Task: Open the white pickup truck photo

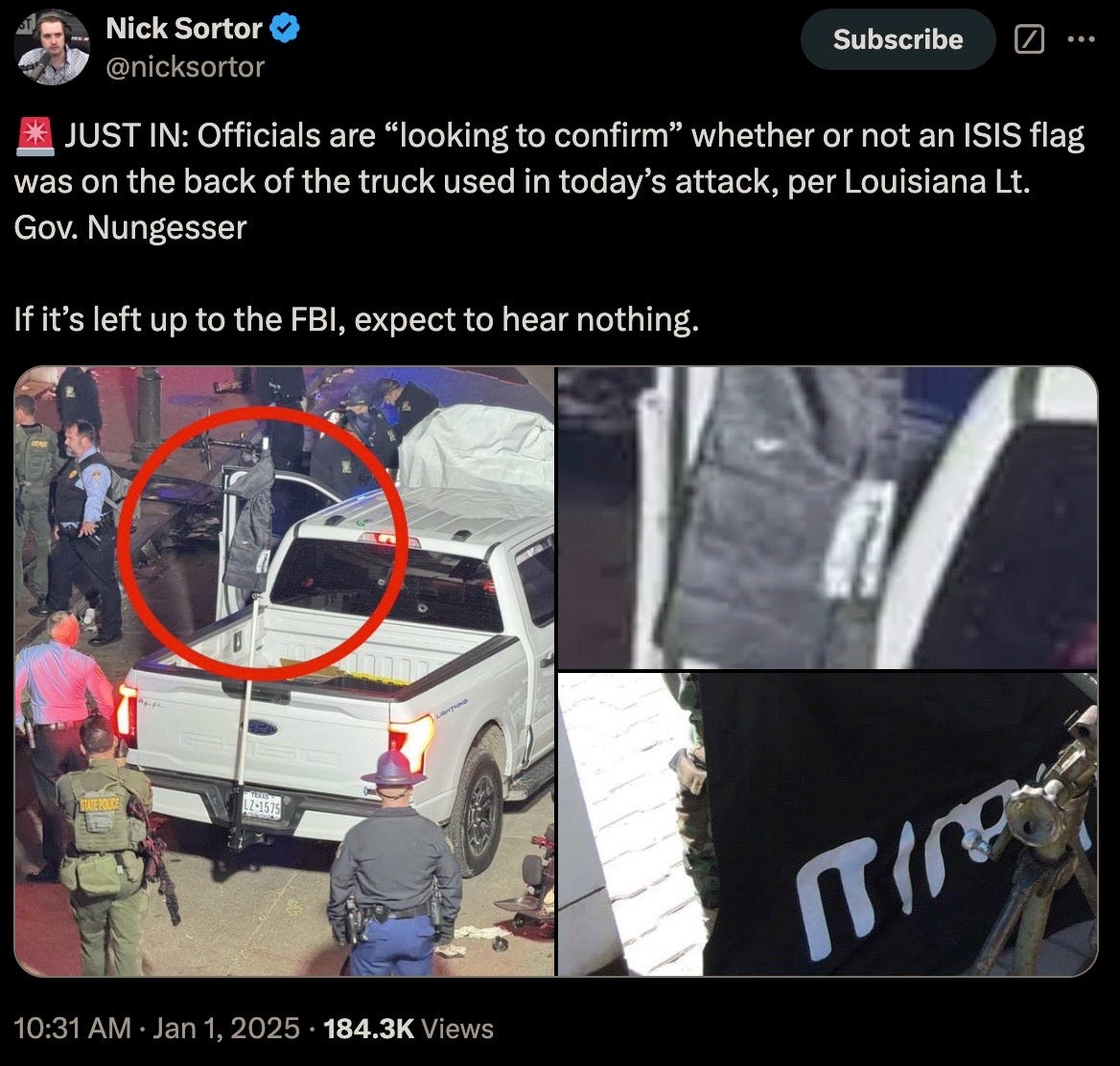Action: [x=284, y=671]
